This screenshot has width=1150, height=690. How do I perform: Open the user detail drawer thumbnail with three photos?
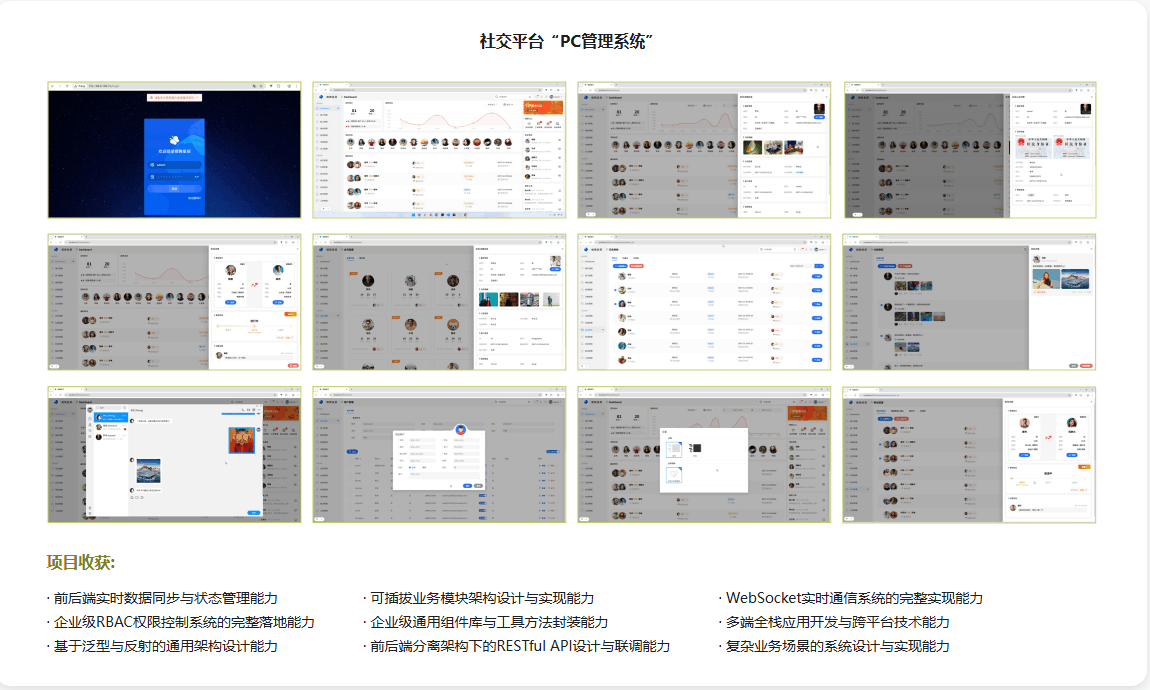[x=704, y=150]
